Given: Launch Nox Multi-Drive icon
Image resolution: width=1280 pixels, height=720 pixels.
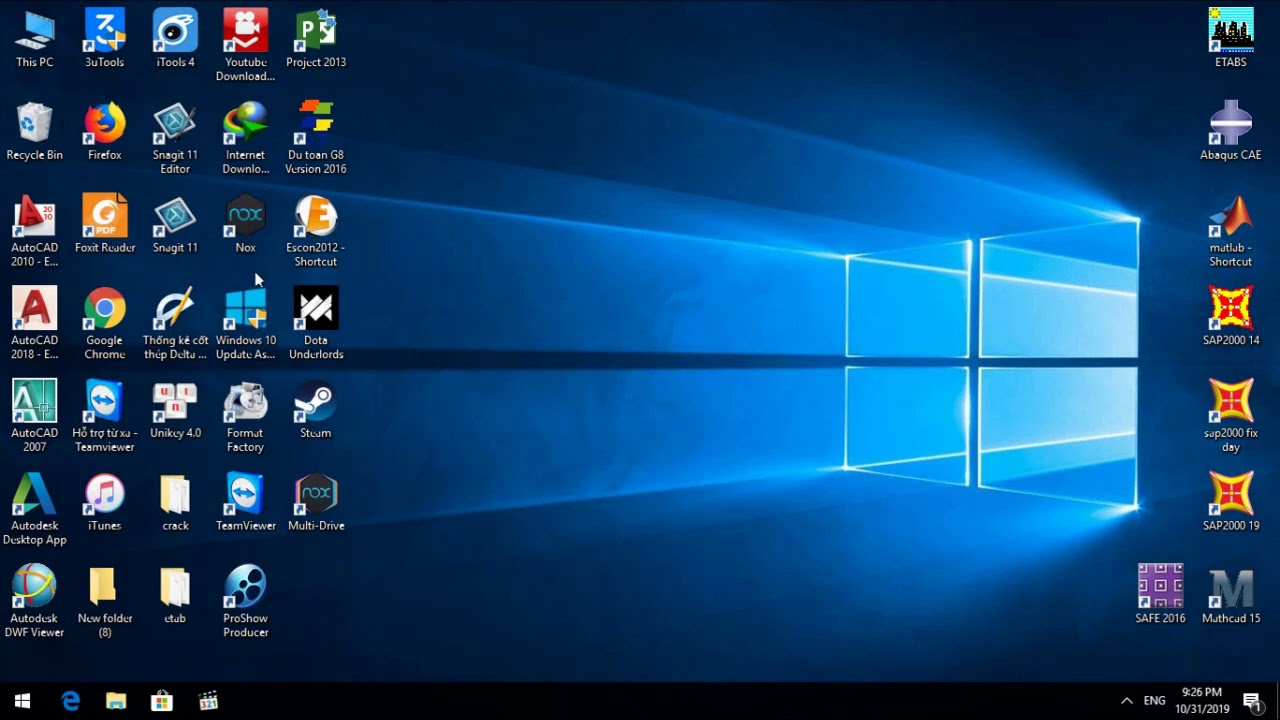Looking at the screenshot, I should click(316, 503).
